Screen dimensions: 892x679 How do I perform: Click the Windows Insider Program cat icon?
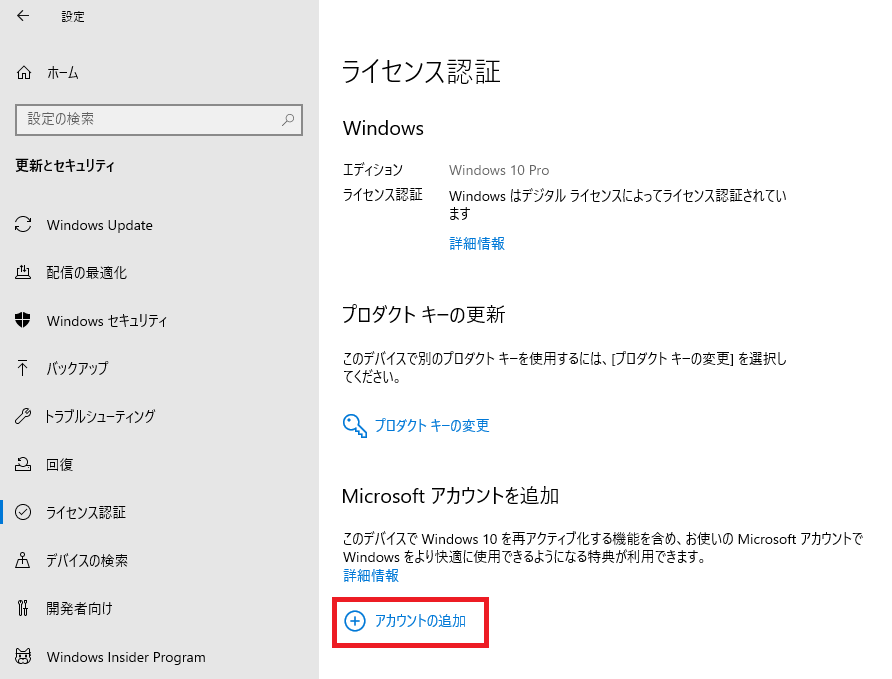(23, 657)
